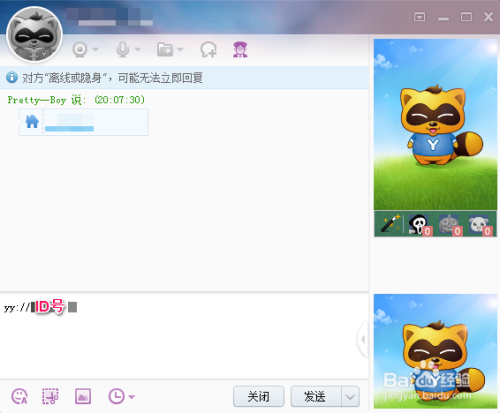Click the 发送 button
Screen dimensions: 500x413
pyautogui.click(x=316, y=396)
